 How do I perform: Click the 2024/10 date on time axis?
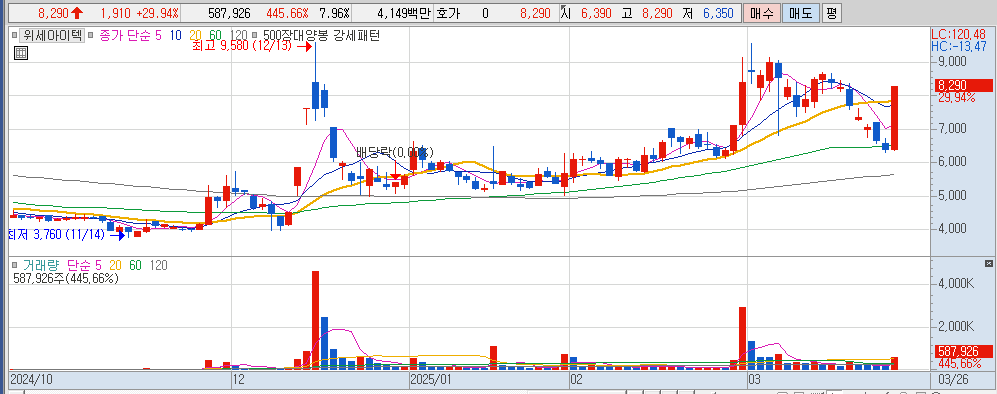tap(31, 379)
